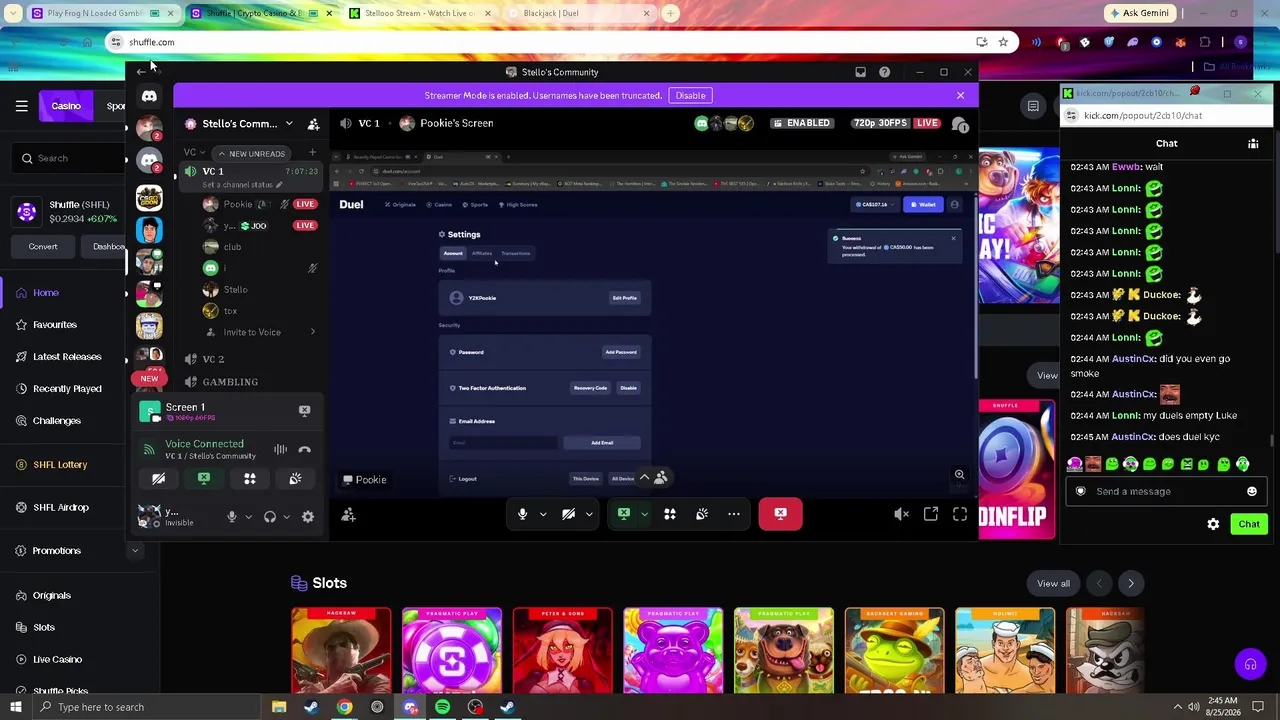This screenshot has width=1280, height=720.
Task: Create channel with plus icon beside VC category
Action: tap(312, 153)
